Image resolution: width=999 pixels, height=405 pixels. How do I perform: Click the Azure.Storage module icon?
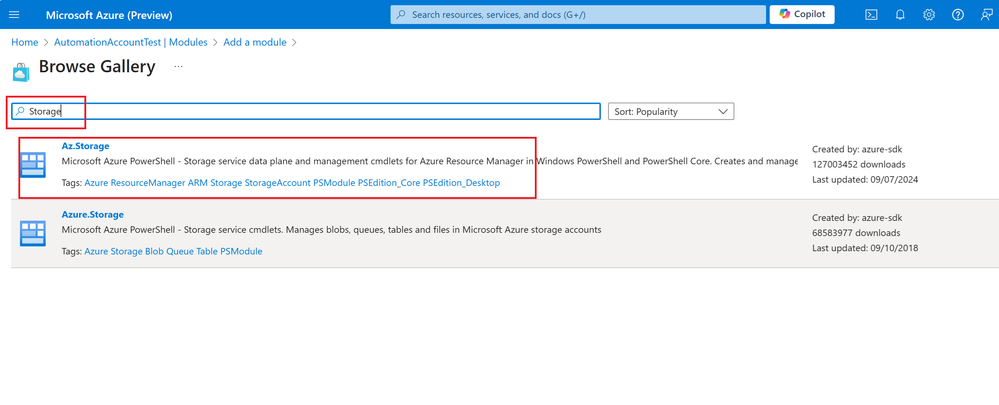(x=32, y=233)
